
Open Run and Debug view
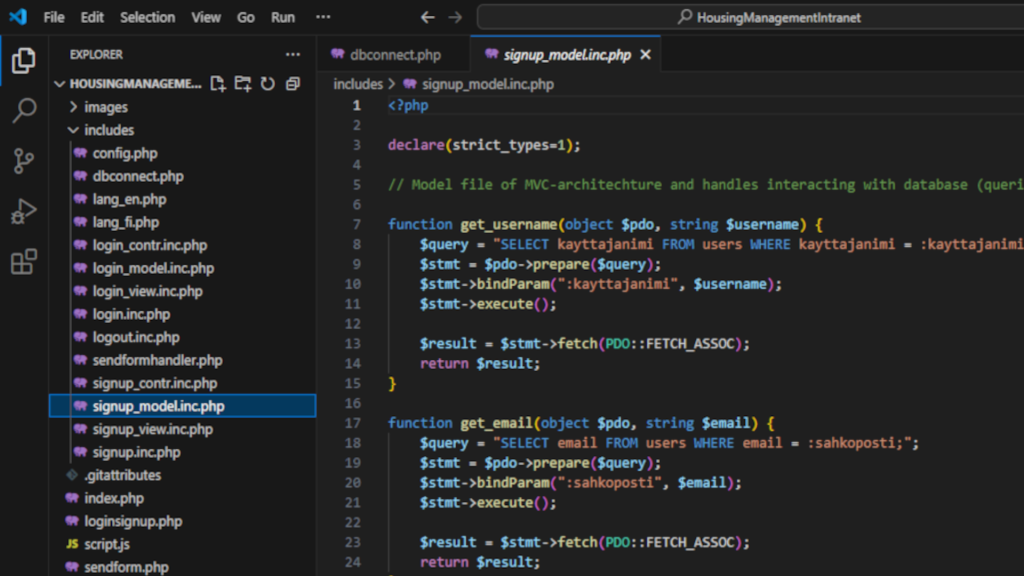(x=24, y=212)
